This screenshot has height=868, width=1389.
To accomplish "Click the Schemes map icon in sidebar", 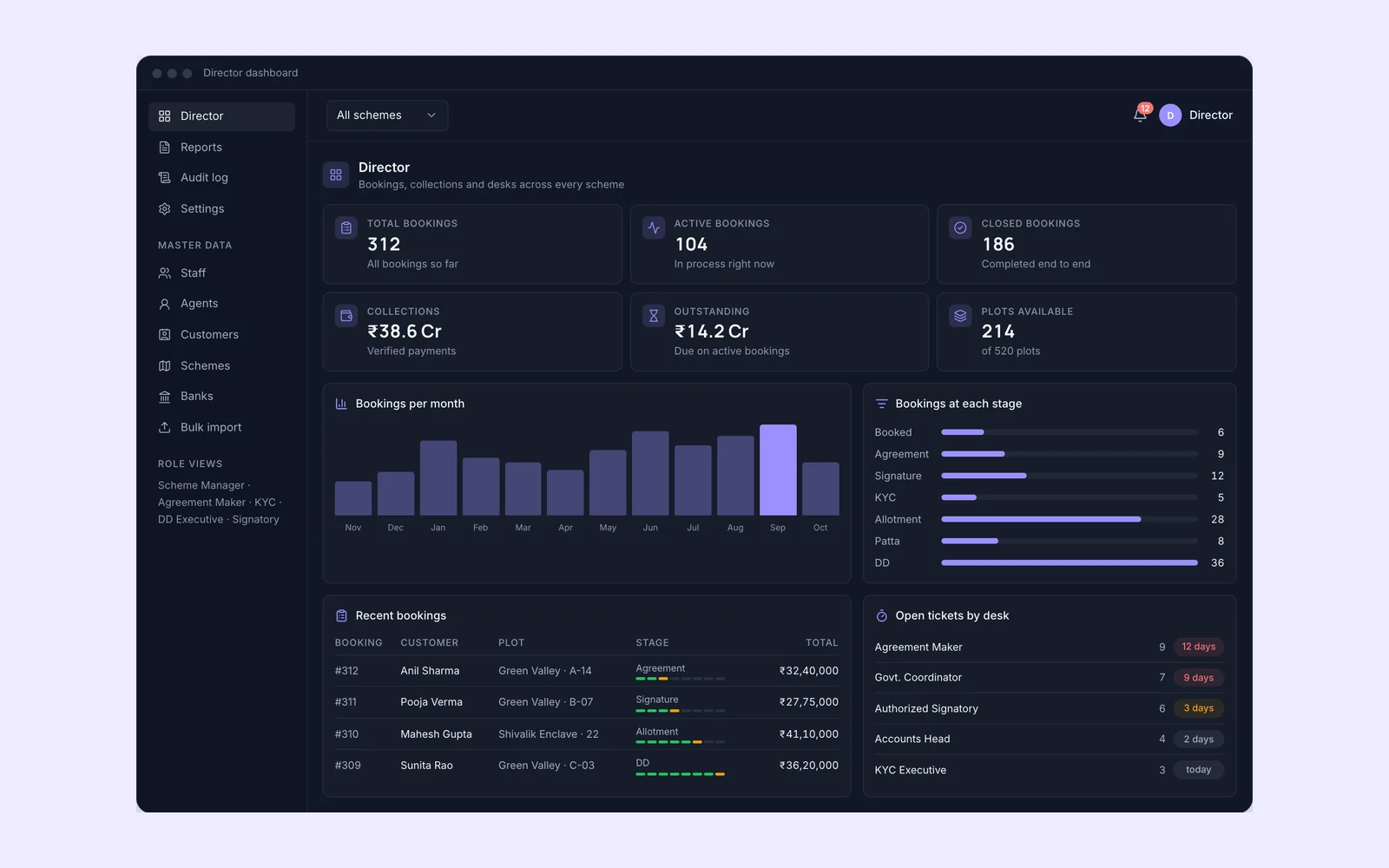I will pyautogui.click(x=164, y=366).
